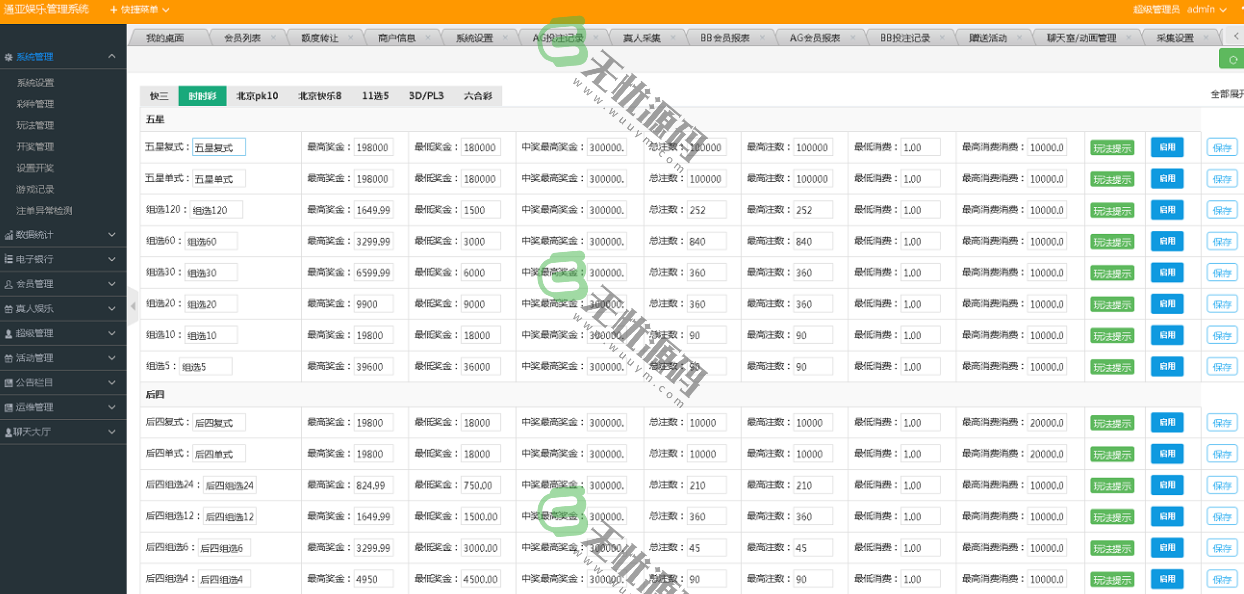Click 玩法提示 button for 五星单式
This screenshot has height=594, width=1244.
pos(1112,179)
